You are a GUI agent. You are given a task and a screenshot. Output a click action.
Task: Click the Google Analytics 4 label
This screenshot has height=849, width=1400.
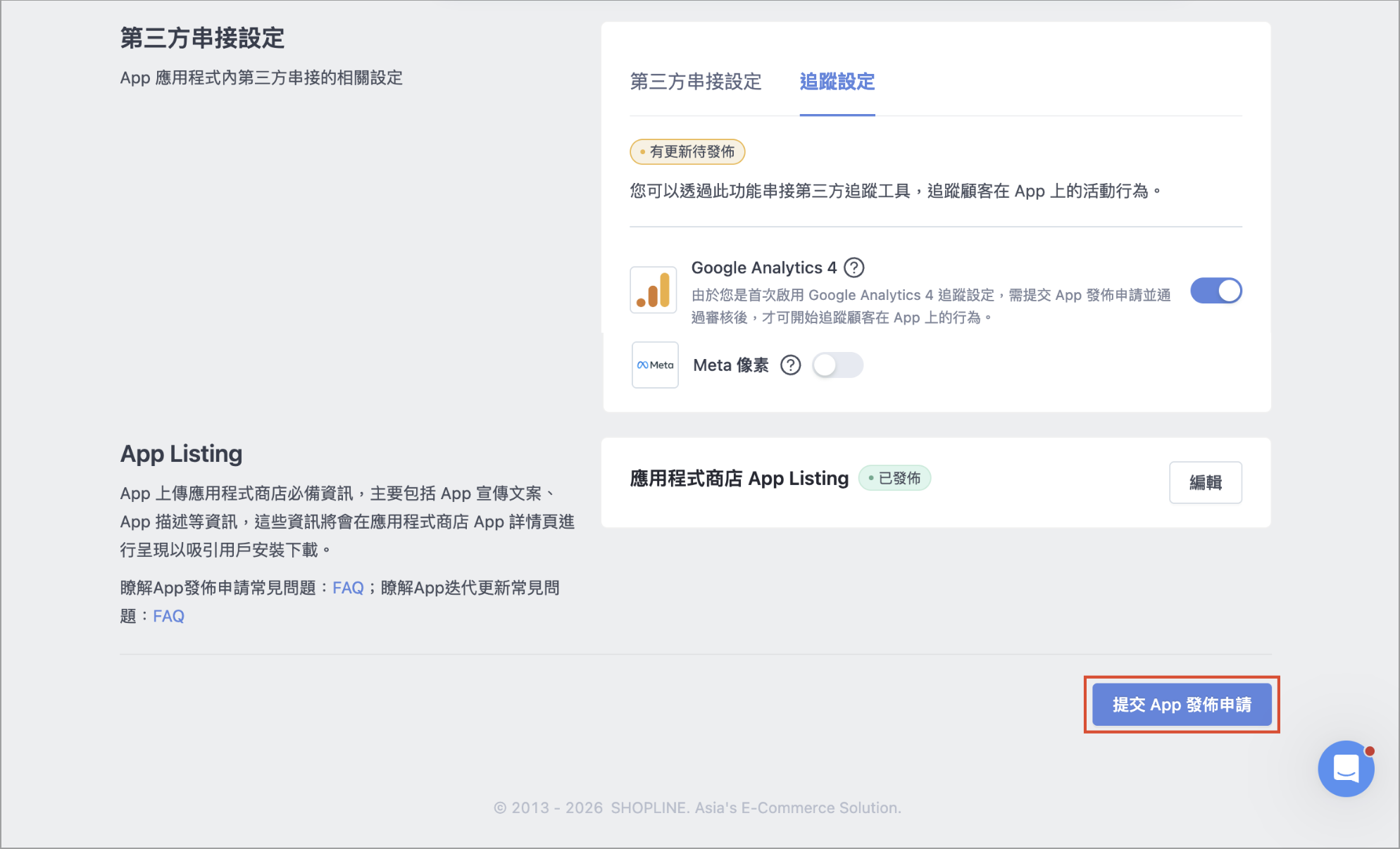pos(764,268)
